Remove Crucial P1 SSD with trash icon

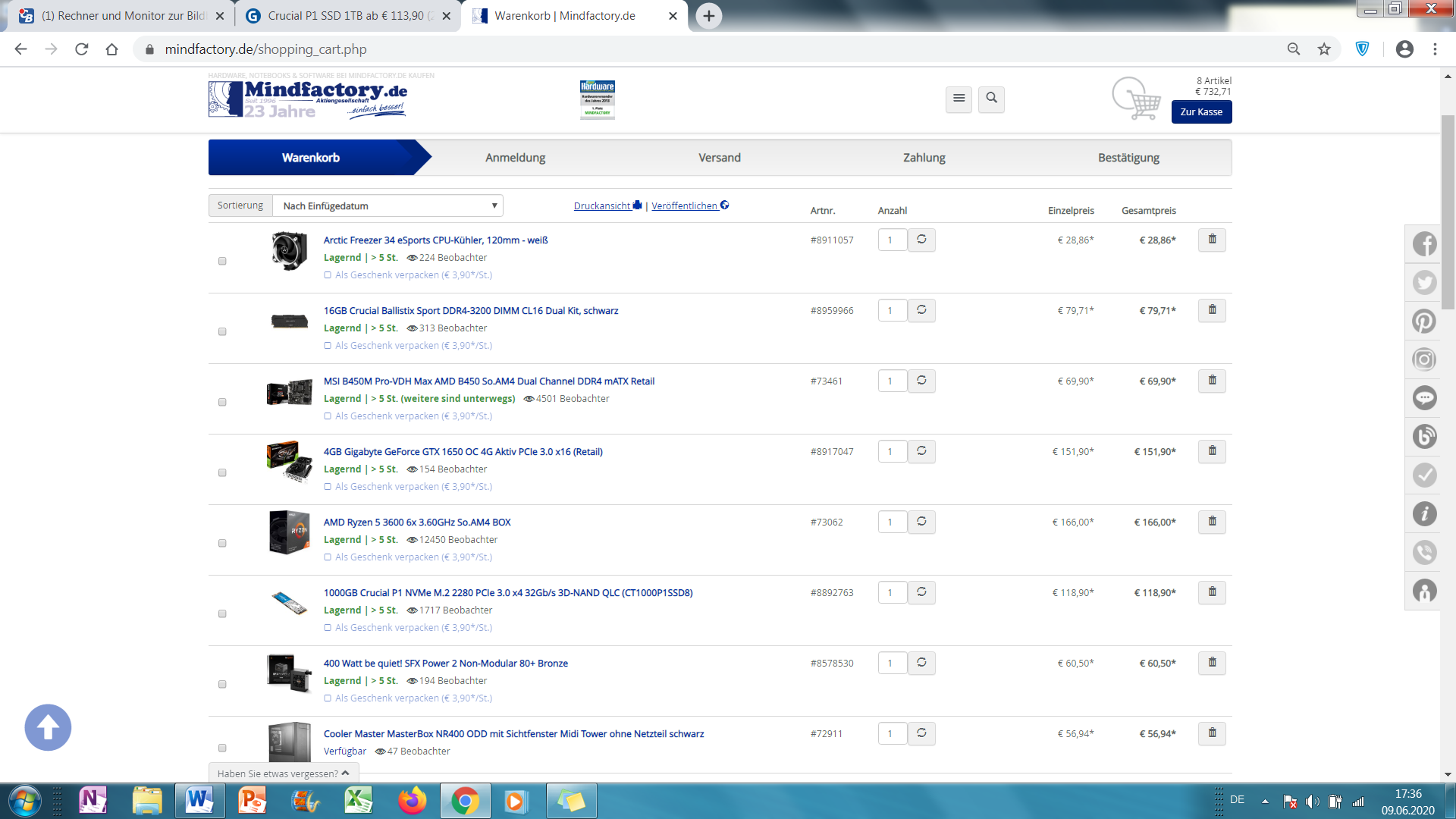click(x=1212, y=592)
